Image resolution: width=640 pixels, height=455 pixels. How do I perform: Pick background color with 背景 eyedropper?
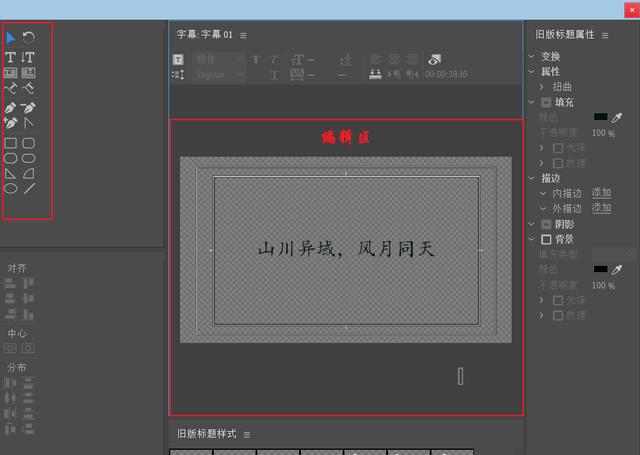coord(617,269)
